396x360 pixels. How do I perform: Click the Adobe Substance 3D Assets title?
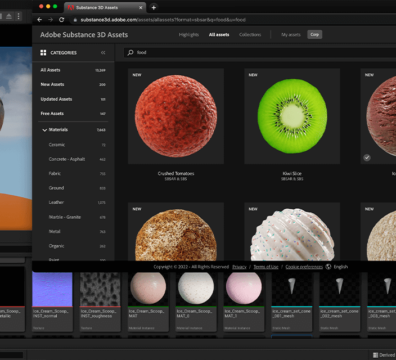click(x=84, y=35)
